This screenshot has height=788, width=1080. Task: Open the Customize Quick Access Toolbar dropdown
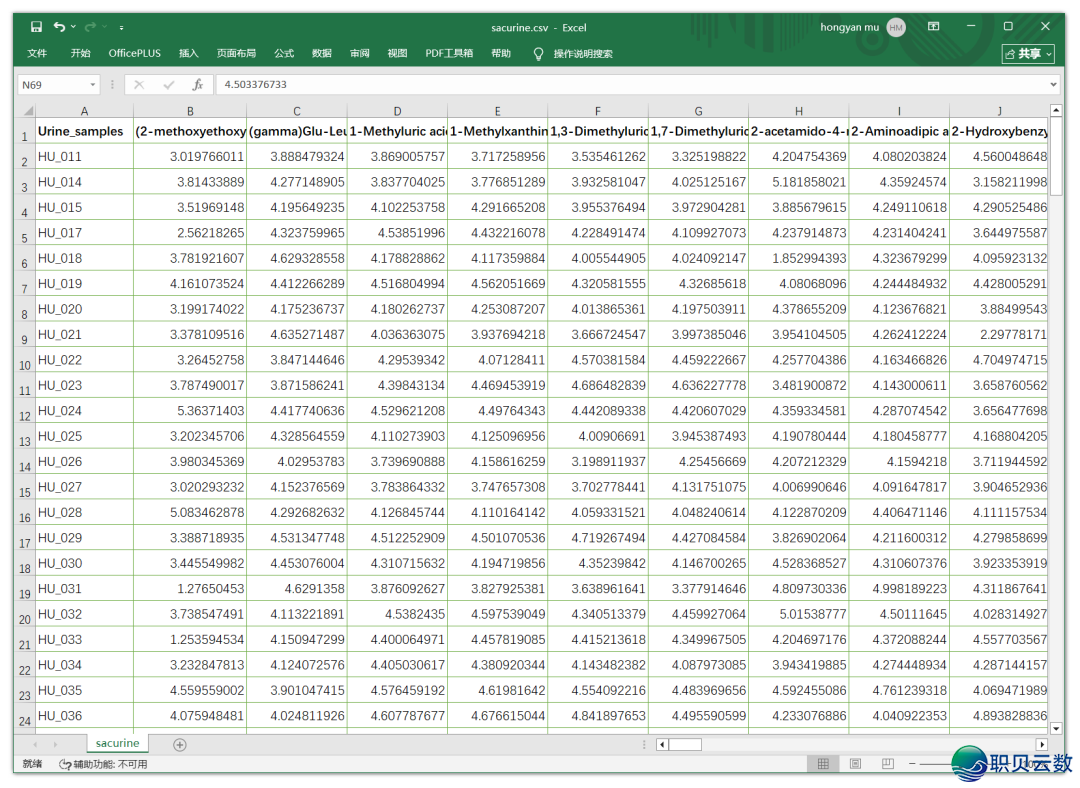point(122,27)
